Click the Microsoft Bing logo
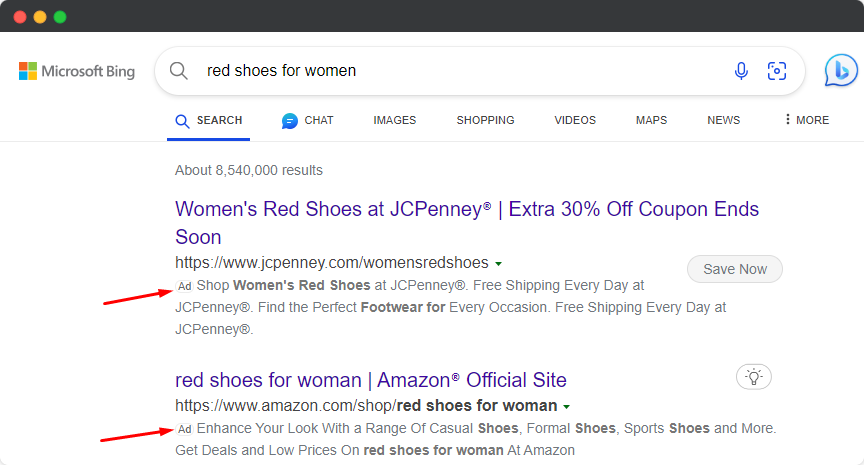864x465 pixels. click(x=77, y=71)
